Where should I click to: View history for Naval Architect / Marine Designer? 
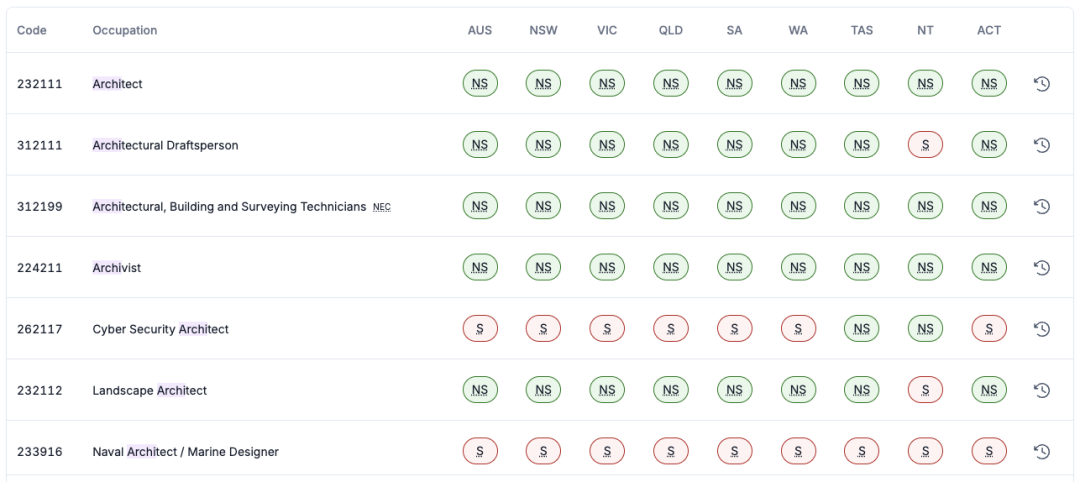pyautogui.click(x=1041, y=451)
